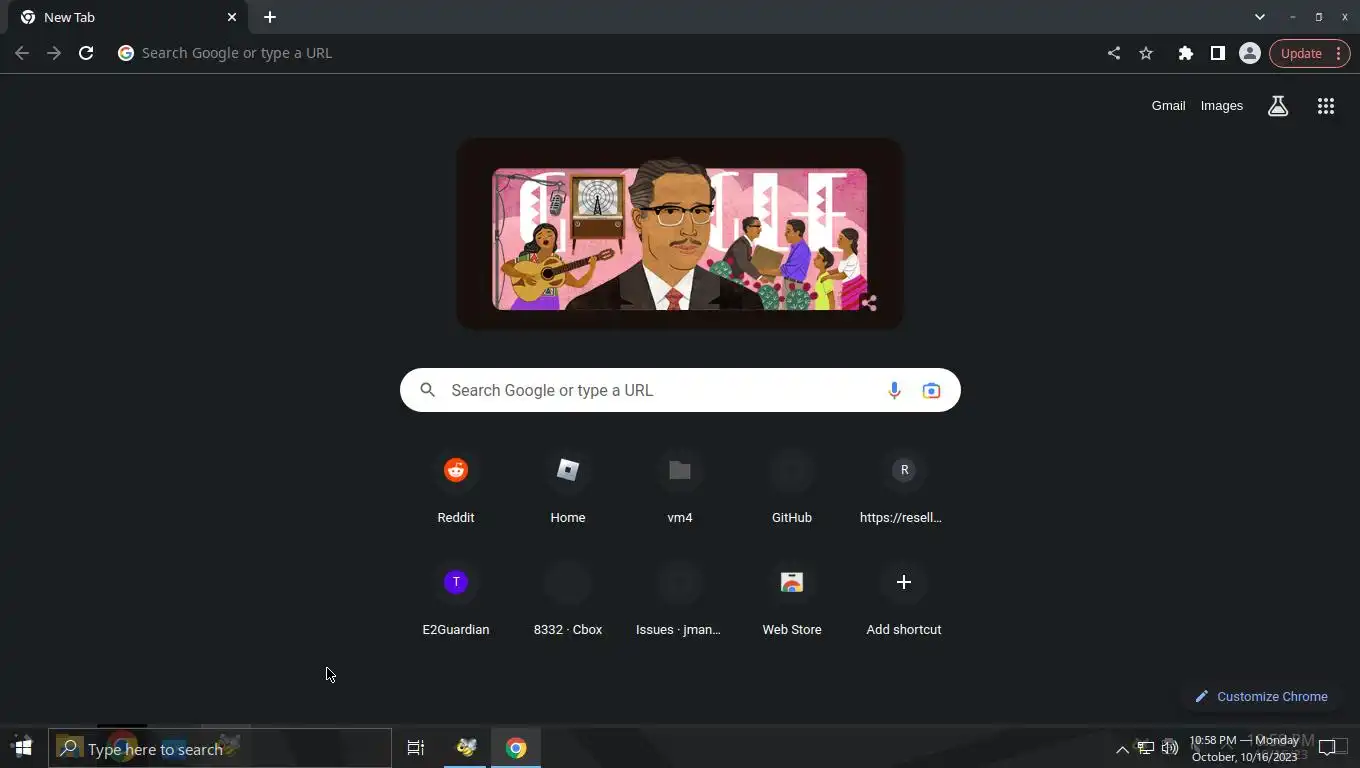Toggle the side panel icon
Image resolution: width=1360 pixels, height=768 pixels.
click(1218, 53)
